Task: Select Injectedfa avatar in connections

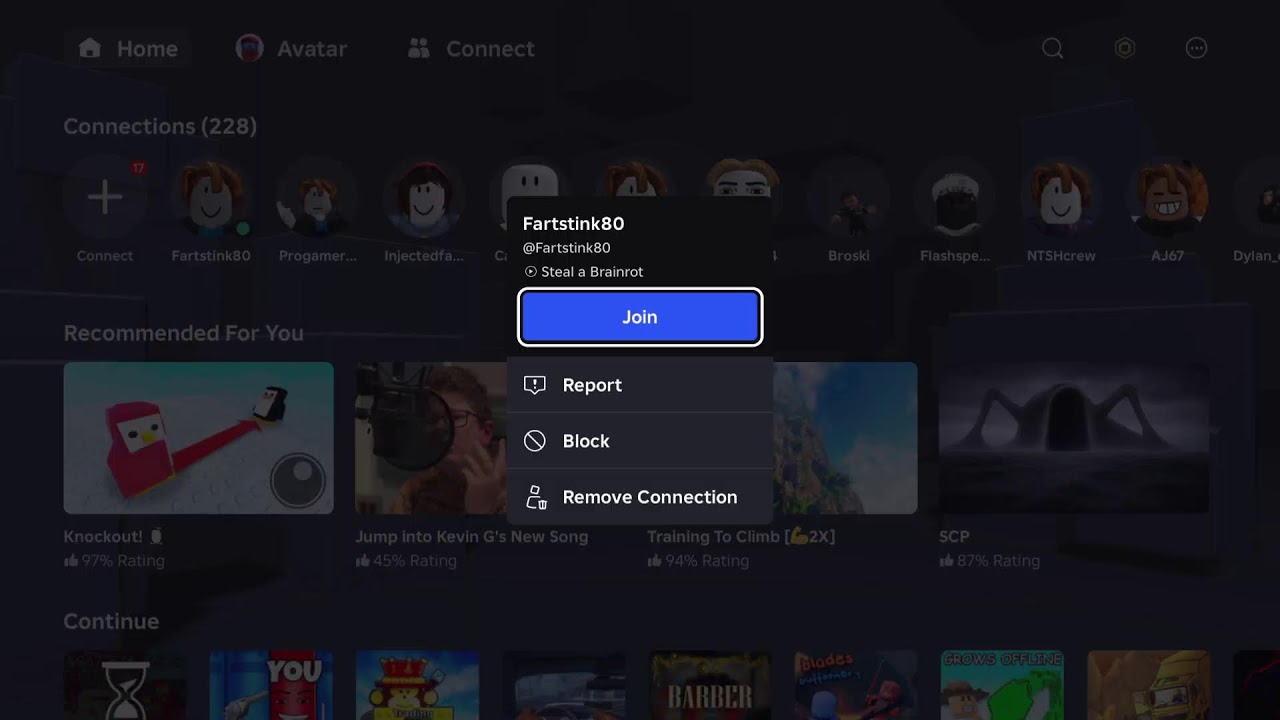Action: pos(423,197)
